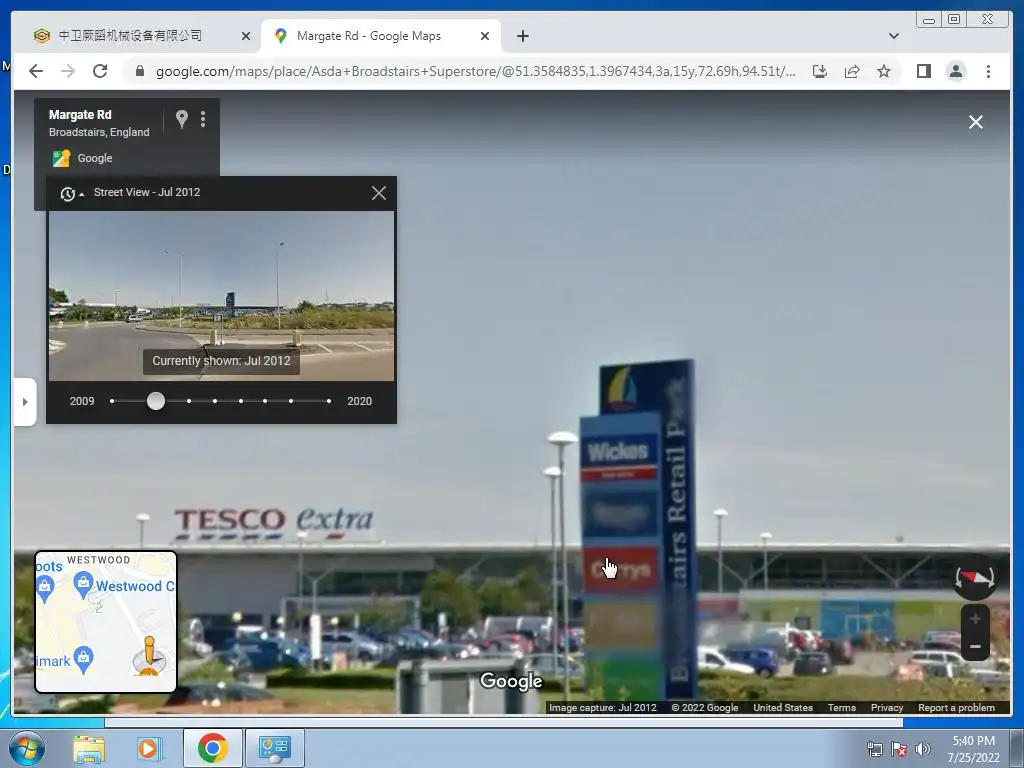Click the volume speaker tray icon
The width and height of the screenshot is (1024, 768).
pyautogui.click(x=922, y=749)
